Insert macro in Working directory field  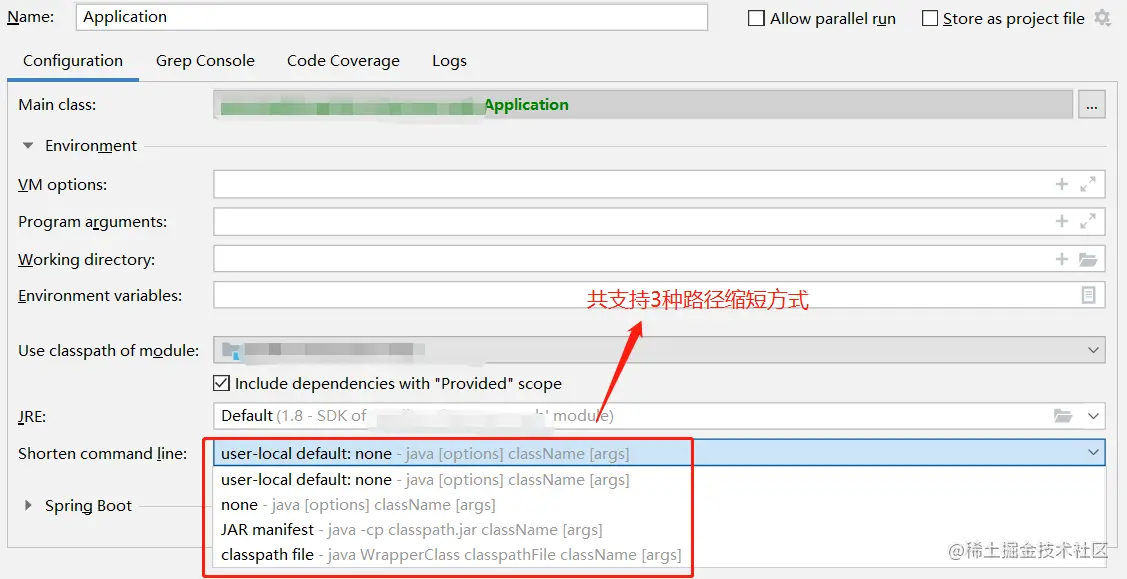1062,259
